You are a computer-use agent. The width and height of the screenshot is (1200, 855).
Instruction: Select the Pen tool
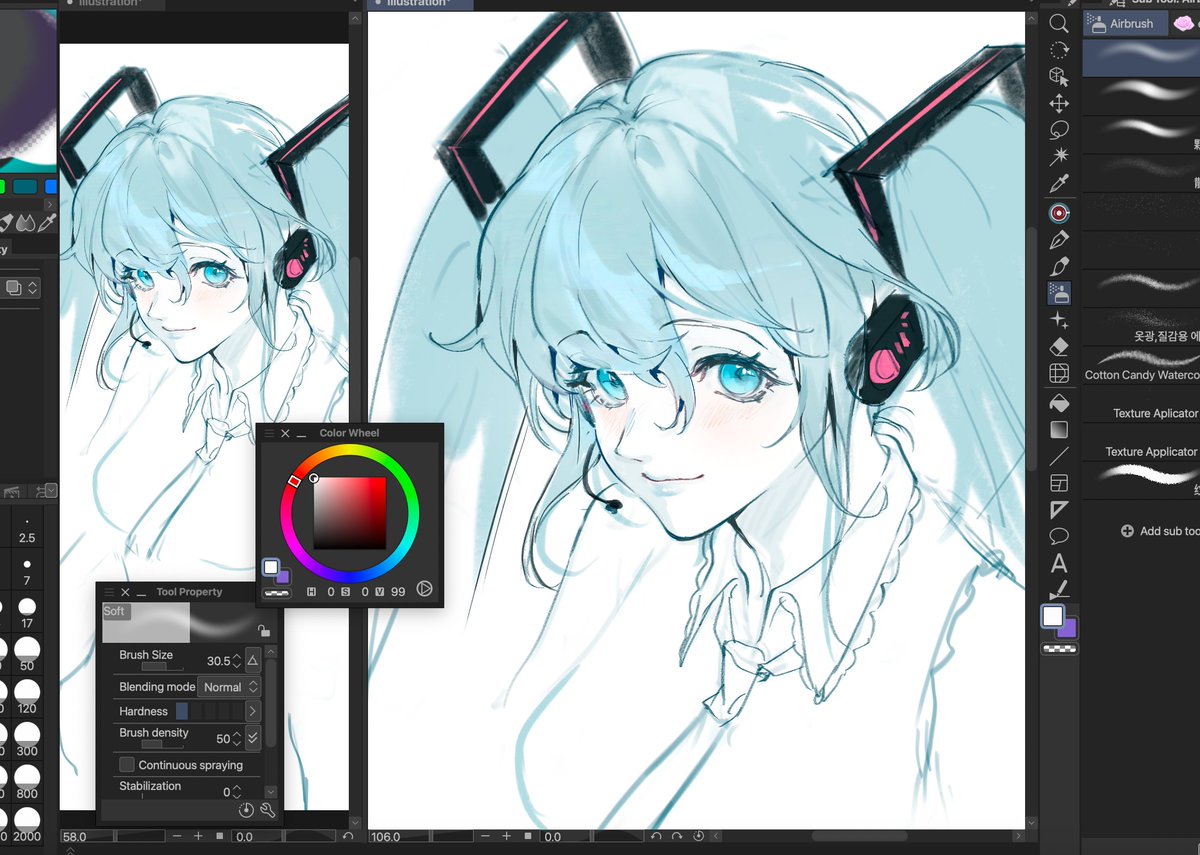pyautogui.click(x=1059, y=239)
